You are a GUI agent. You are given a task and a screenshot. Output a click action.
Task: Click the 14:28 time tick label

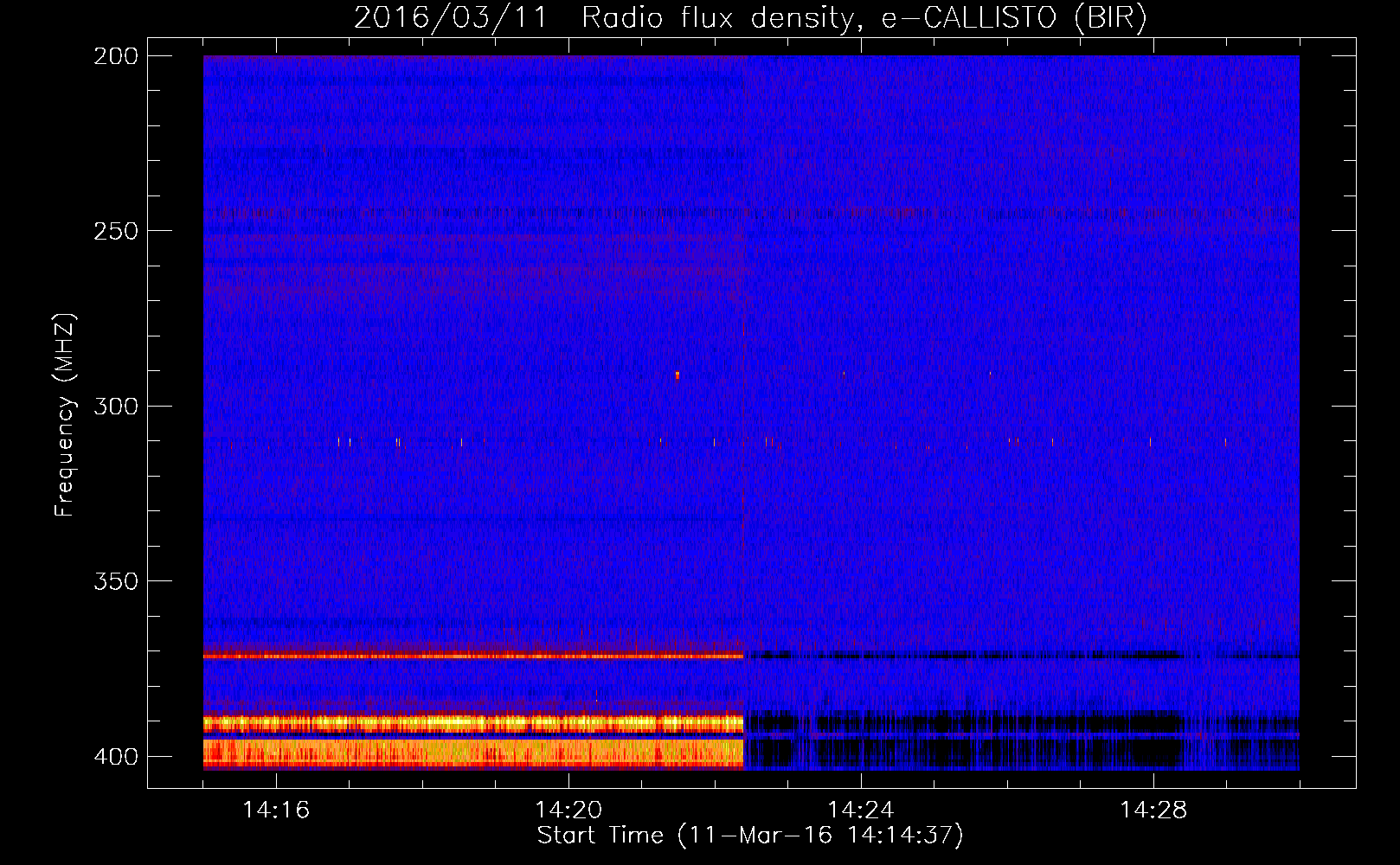click(1153, 810)
